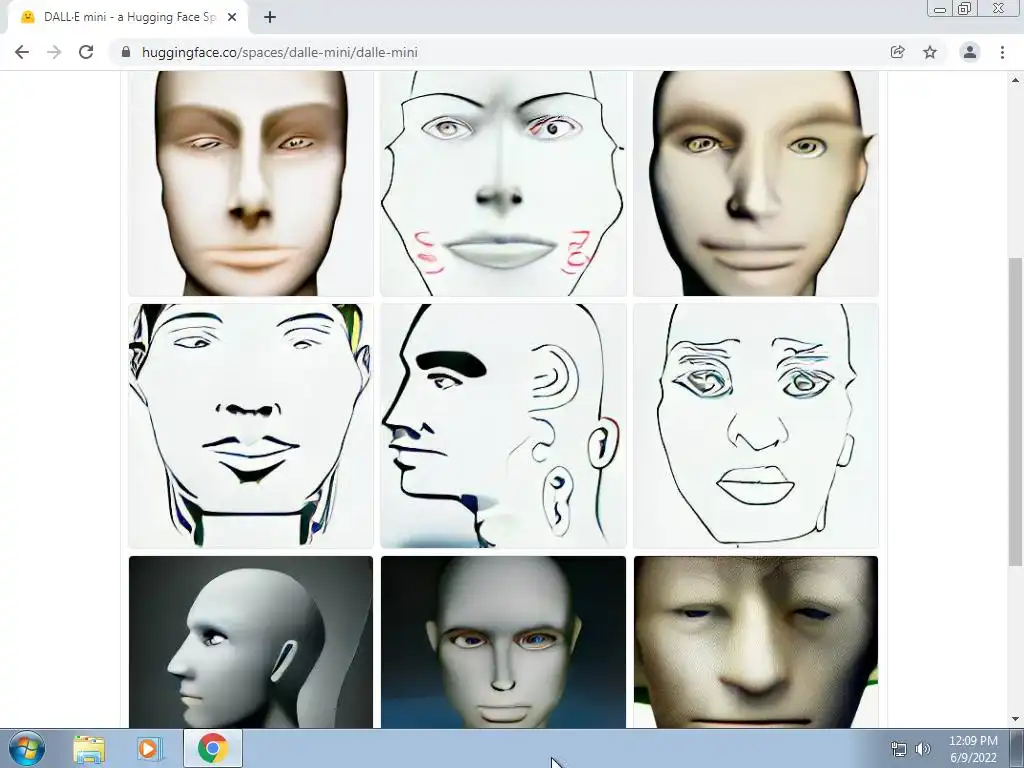Image resolution: width=1024 pixels, height=768 pixels.
Task: Open the dark-shadowed green-eyed face image
Action: click(756, 184)
